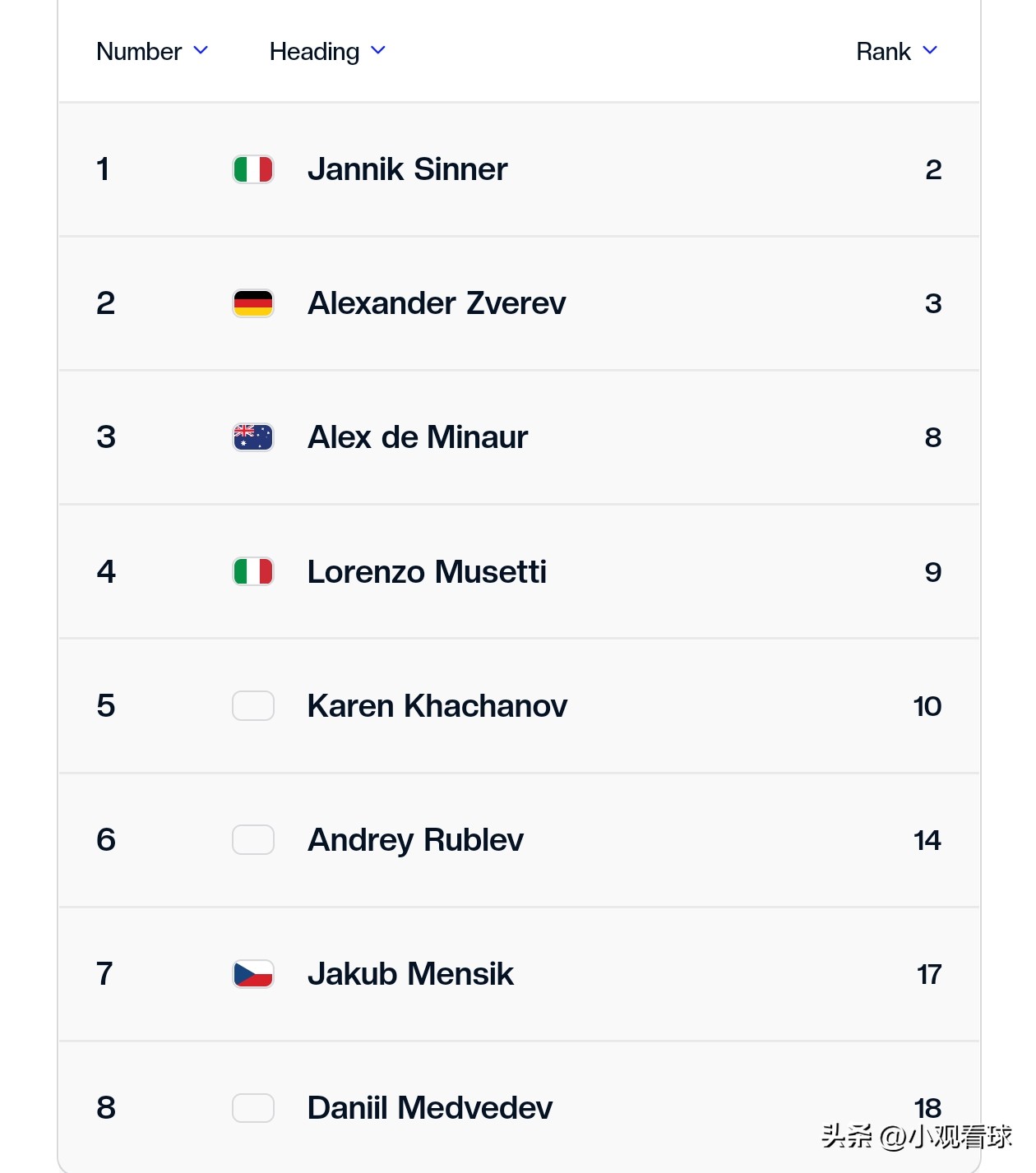This screenshot has width=1036, height=1173.
Task: Select the Alex de Minaur name
Action: coord(418,437)
